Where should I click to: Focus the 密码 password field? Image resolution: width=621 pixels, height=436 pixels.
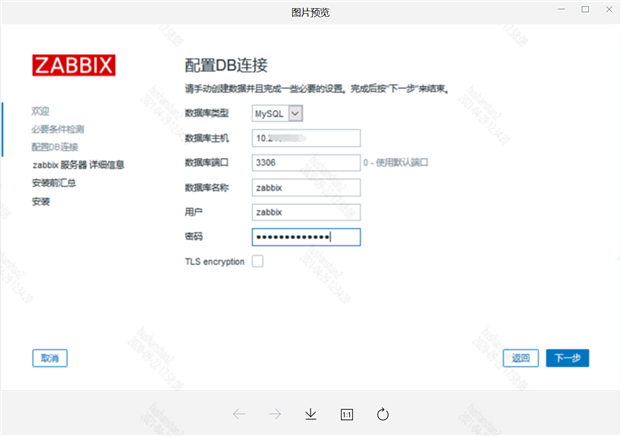pos(306,237)
